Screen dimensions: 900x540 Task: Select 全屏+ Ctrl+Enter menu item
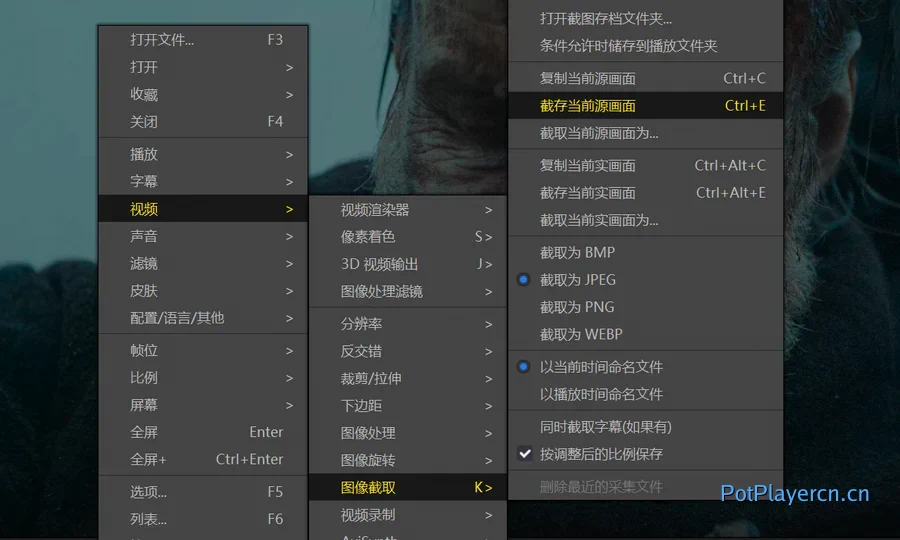click(203, 460)
